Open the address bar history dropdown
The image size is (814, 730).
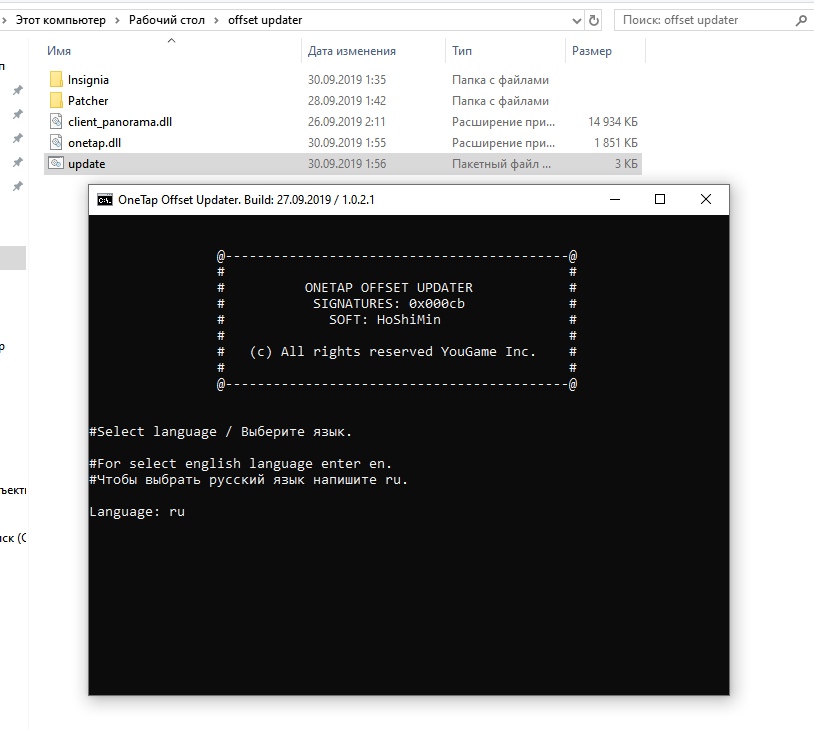pyautogui.click(x=576, y=21)
